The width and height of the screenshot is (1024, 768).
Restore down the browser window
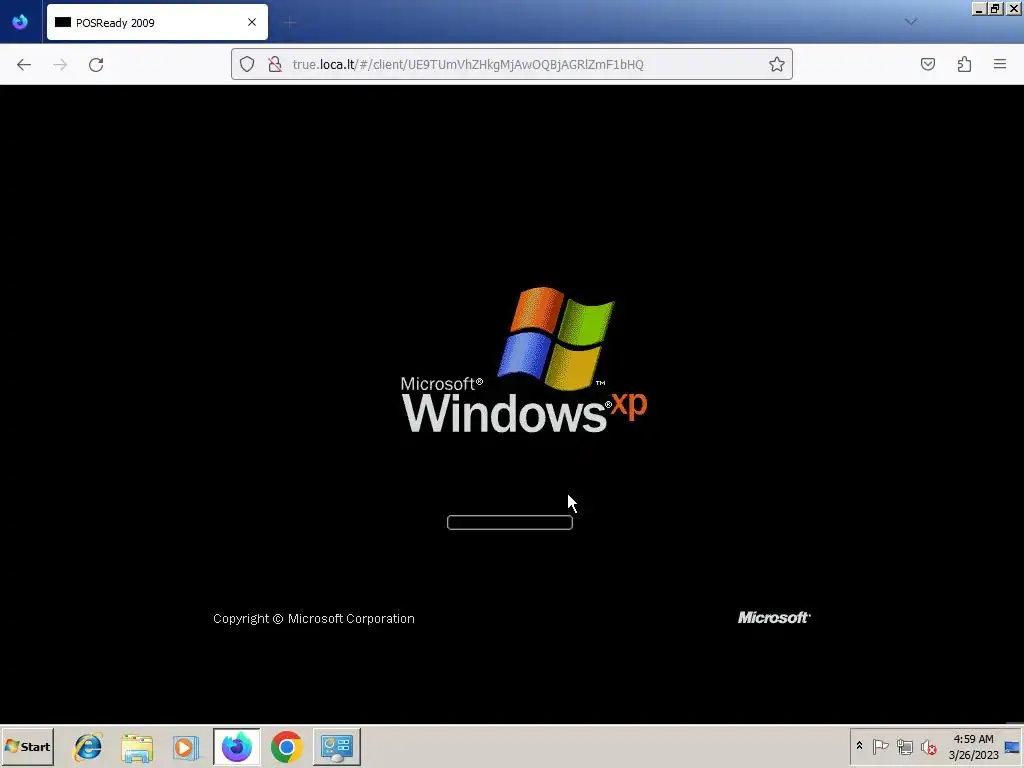pyautogui.click(x=995, y=8)
